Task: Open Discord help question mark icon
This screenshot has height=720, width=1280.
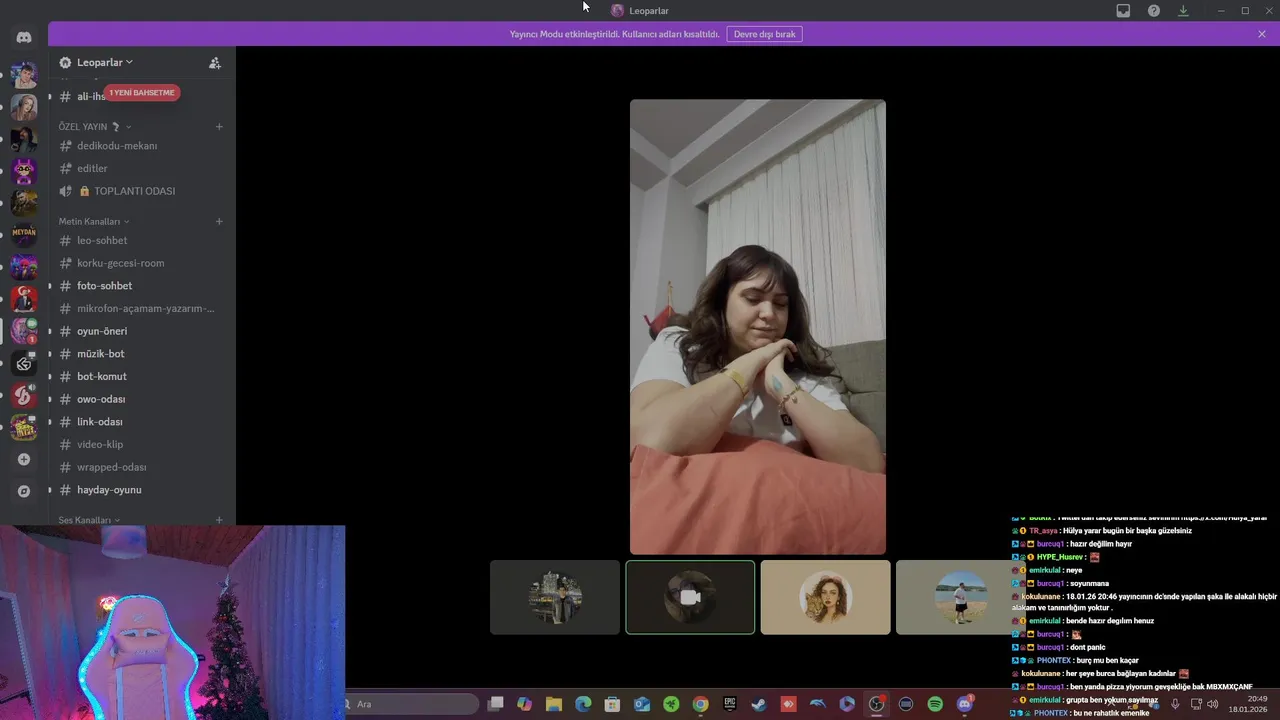Action: pyautogui.click(x=1153, y=11)
